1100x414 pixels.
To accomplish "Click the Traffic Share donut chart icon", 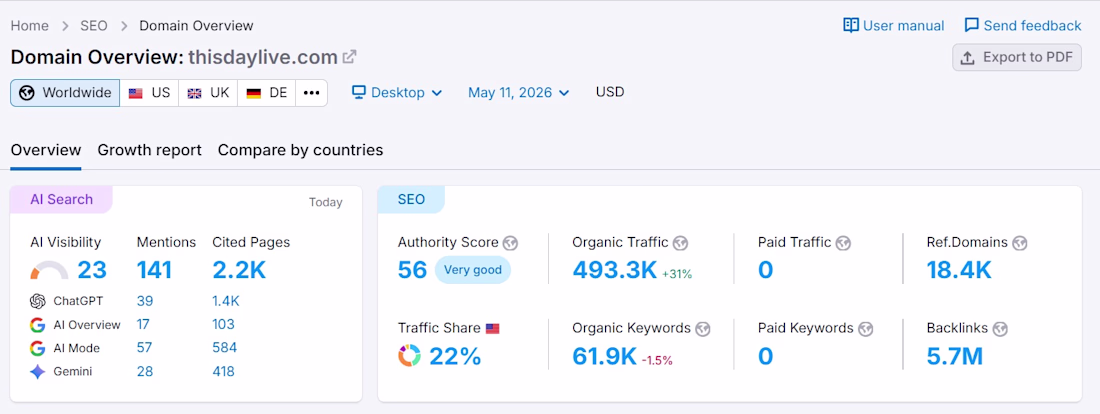I will [x=410, y=356].
